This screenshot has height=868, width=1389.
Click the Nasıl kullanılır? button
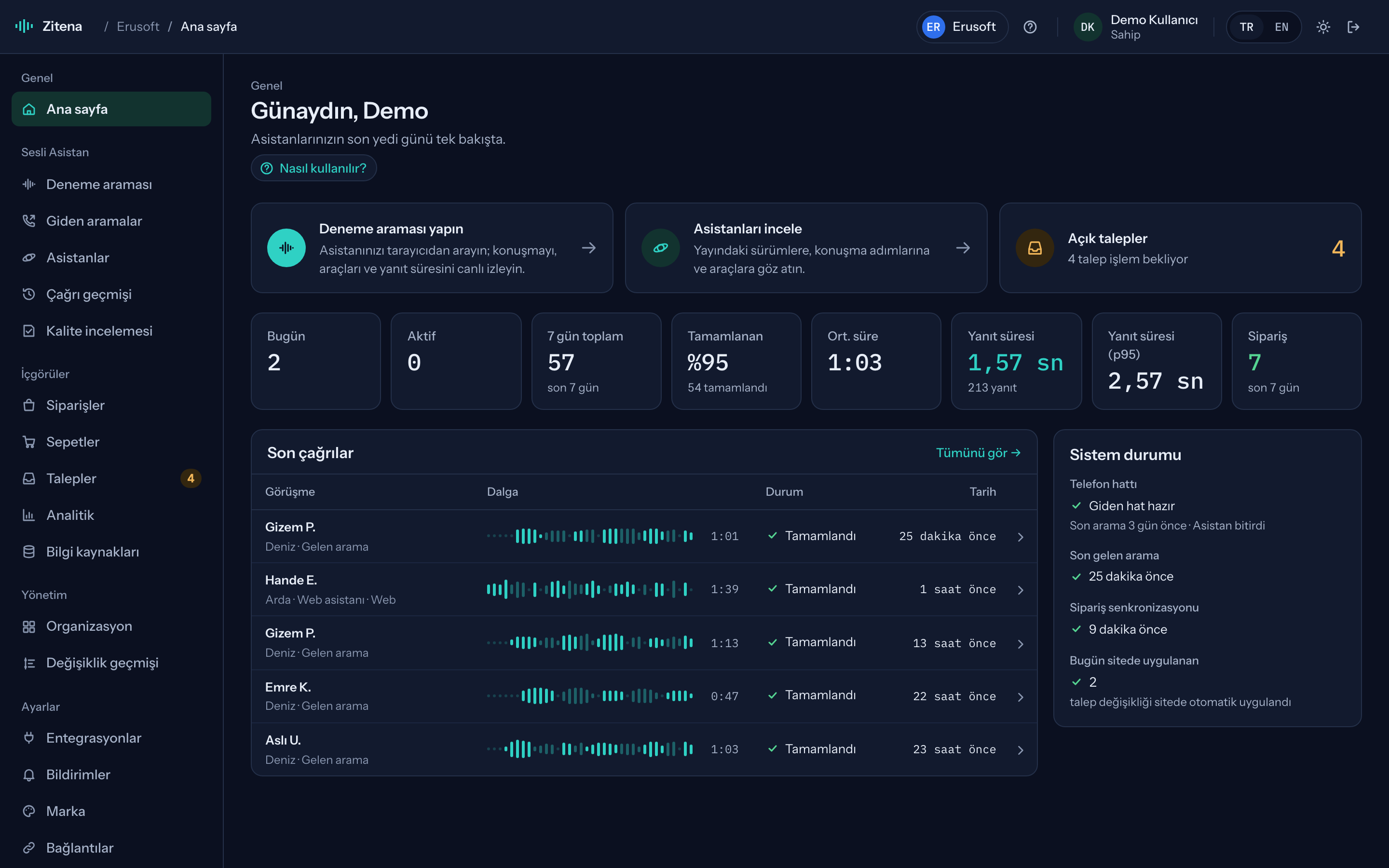tap(313, 168)
